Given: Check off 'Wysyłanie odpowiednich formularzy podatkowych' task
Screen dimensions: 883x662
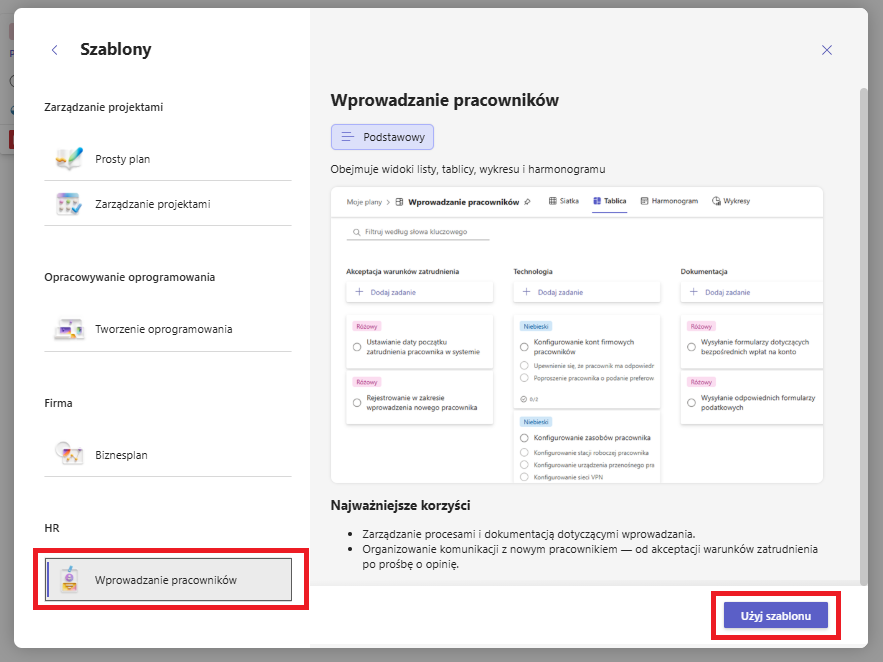Looking at the screenshot, I should coord(691,402).
